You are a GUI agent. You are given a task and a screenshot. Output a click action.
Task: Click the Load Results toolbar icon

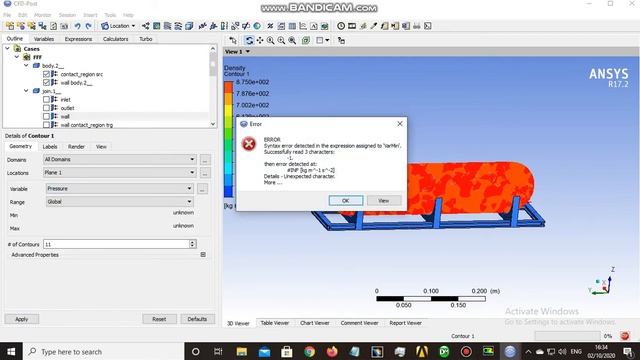[10, 26]
